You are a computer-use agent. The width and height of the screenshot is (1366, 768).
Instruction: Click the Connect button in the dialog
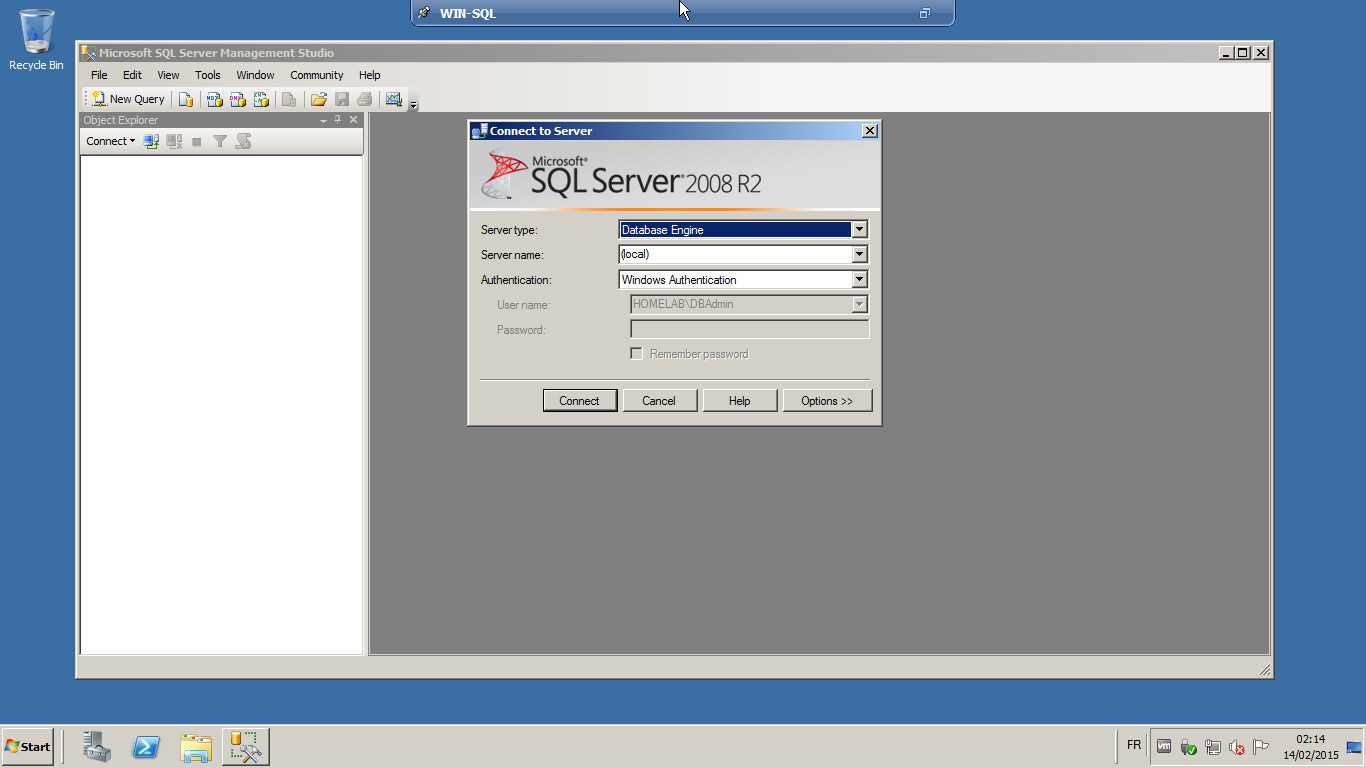point(580,401)
